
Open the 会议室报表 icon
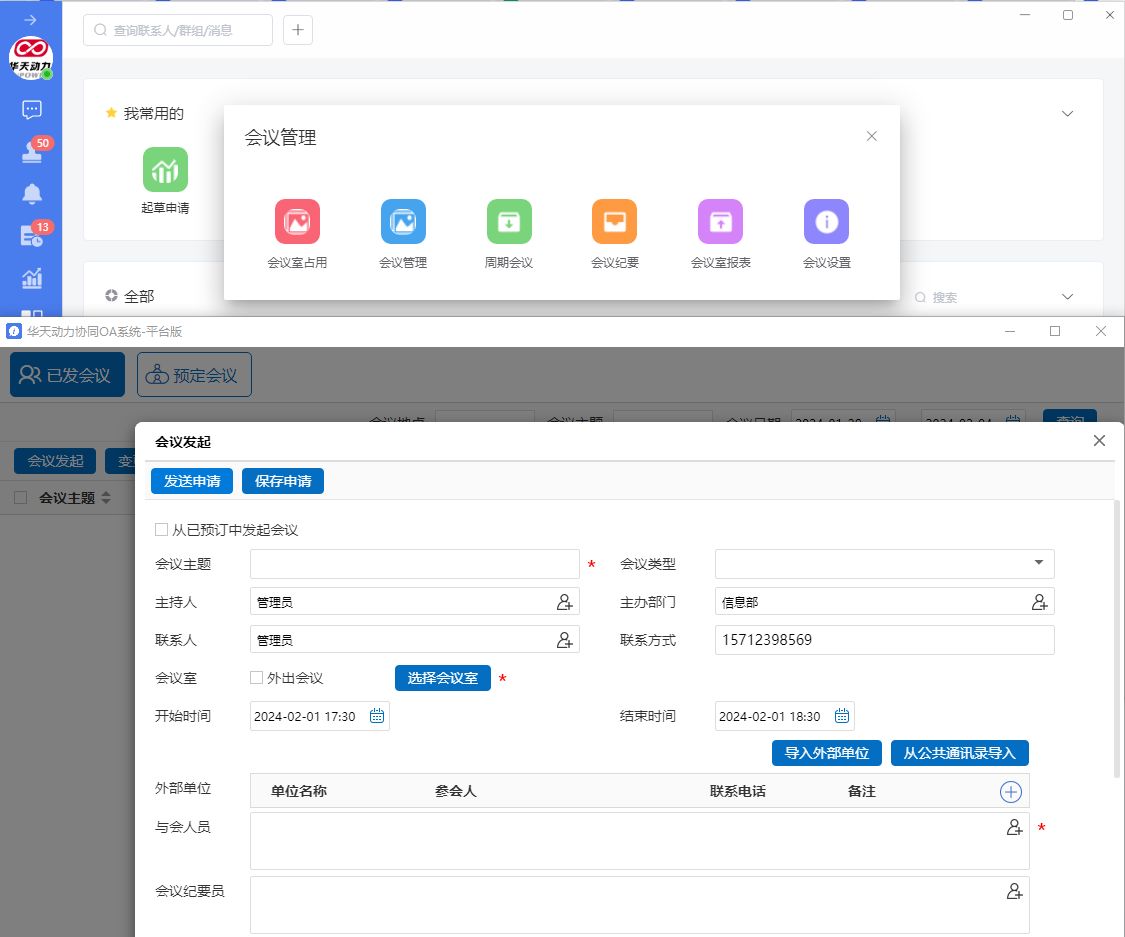[x=720, y=222]
